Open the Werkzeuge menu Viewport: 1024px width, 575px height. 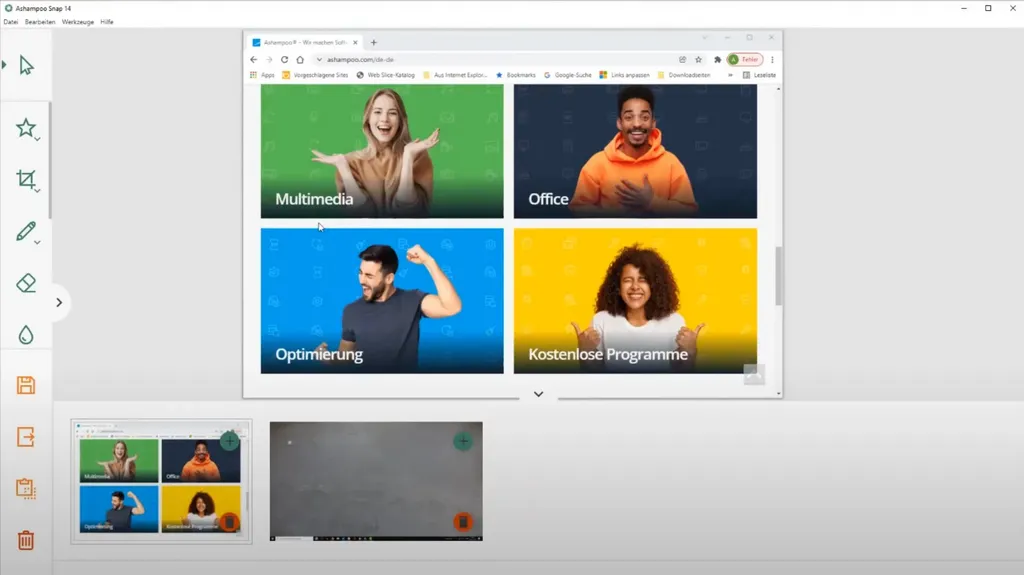pos(78,22)
